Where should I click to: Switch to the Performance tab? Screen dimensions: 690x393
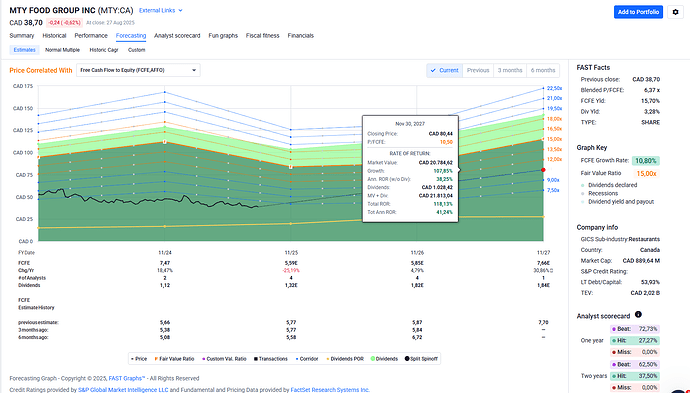coord(91,36)
